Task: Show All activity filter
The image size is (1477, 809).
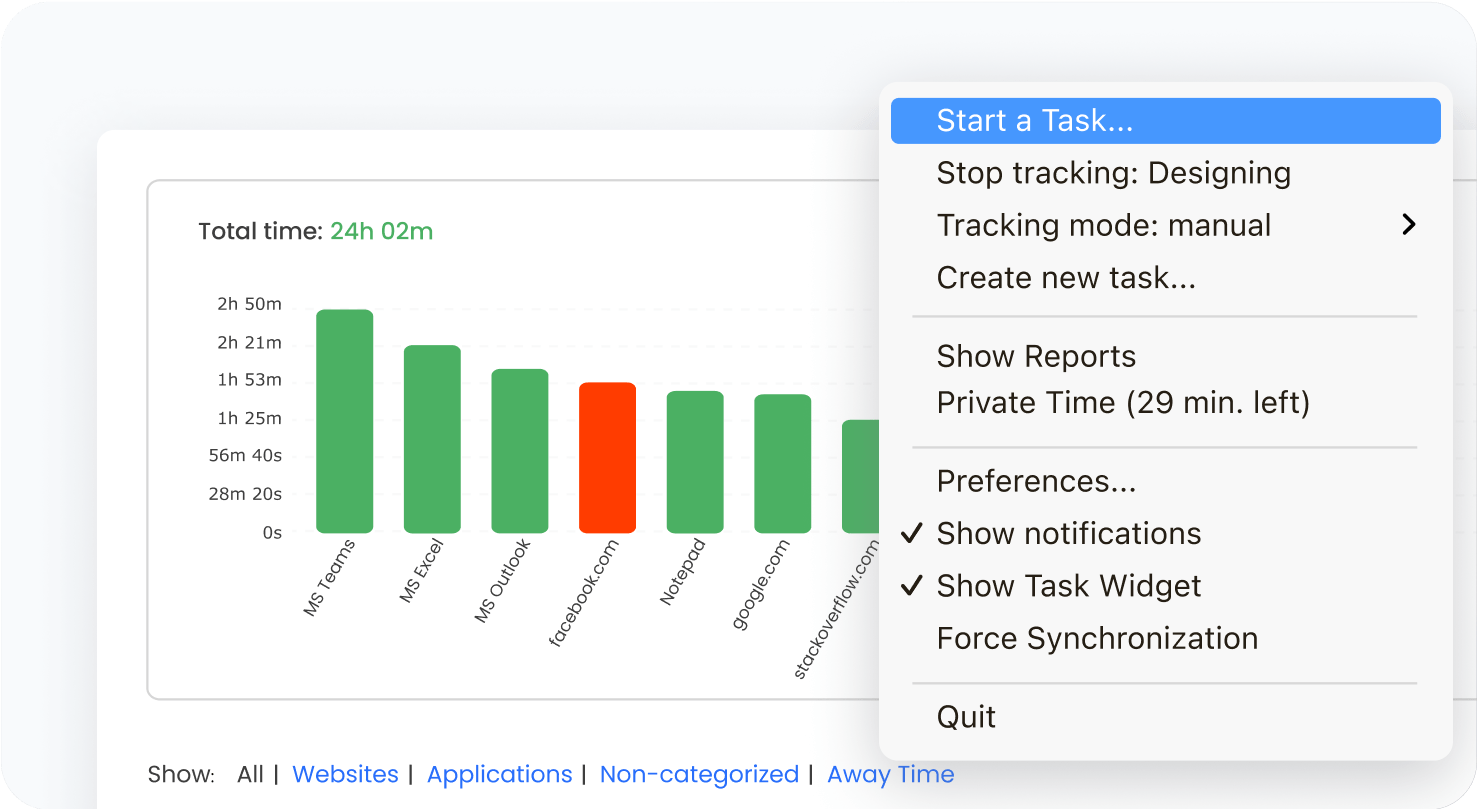Action: click(x=250, y=774)
